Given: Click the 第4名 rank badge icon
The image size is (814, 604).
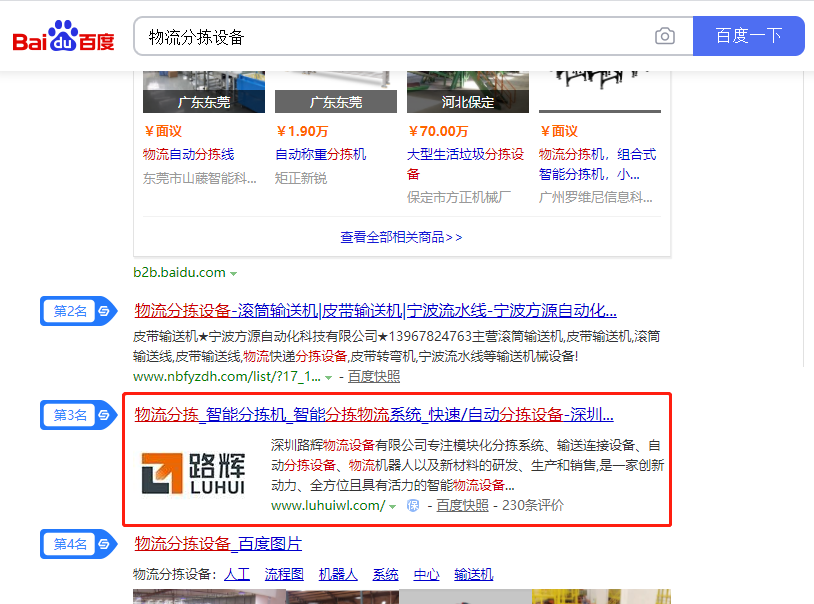Looking at the screenshot, I should coord(79,544).
